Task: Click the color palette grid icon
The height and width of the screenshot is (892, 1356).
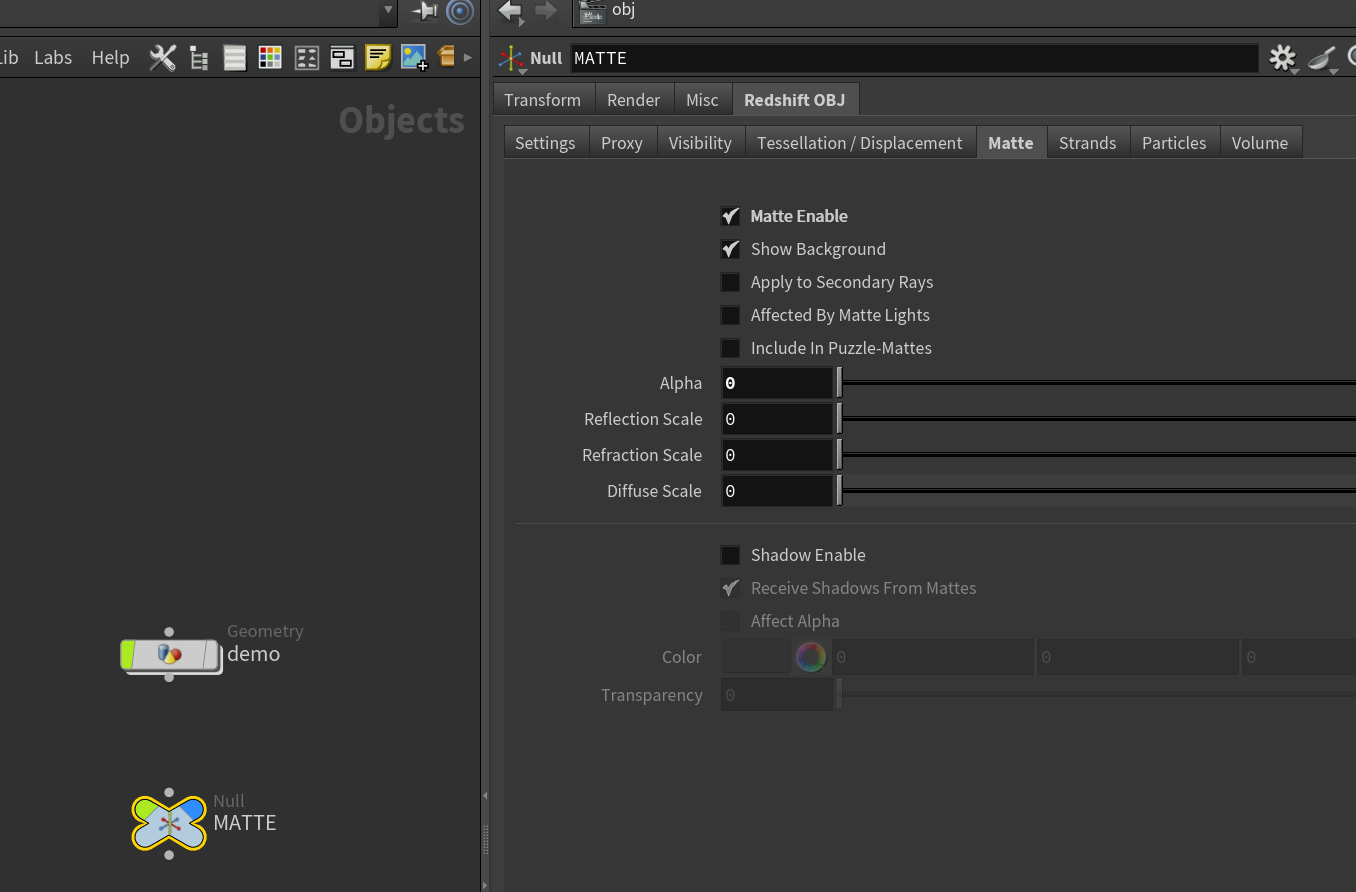Action: coord(270,57)
